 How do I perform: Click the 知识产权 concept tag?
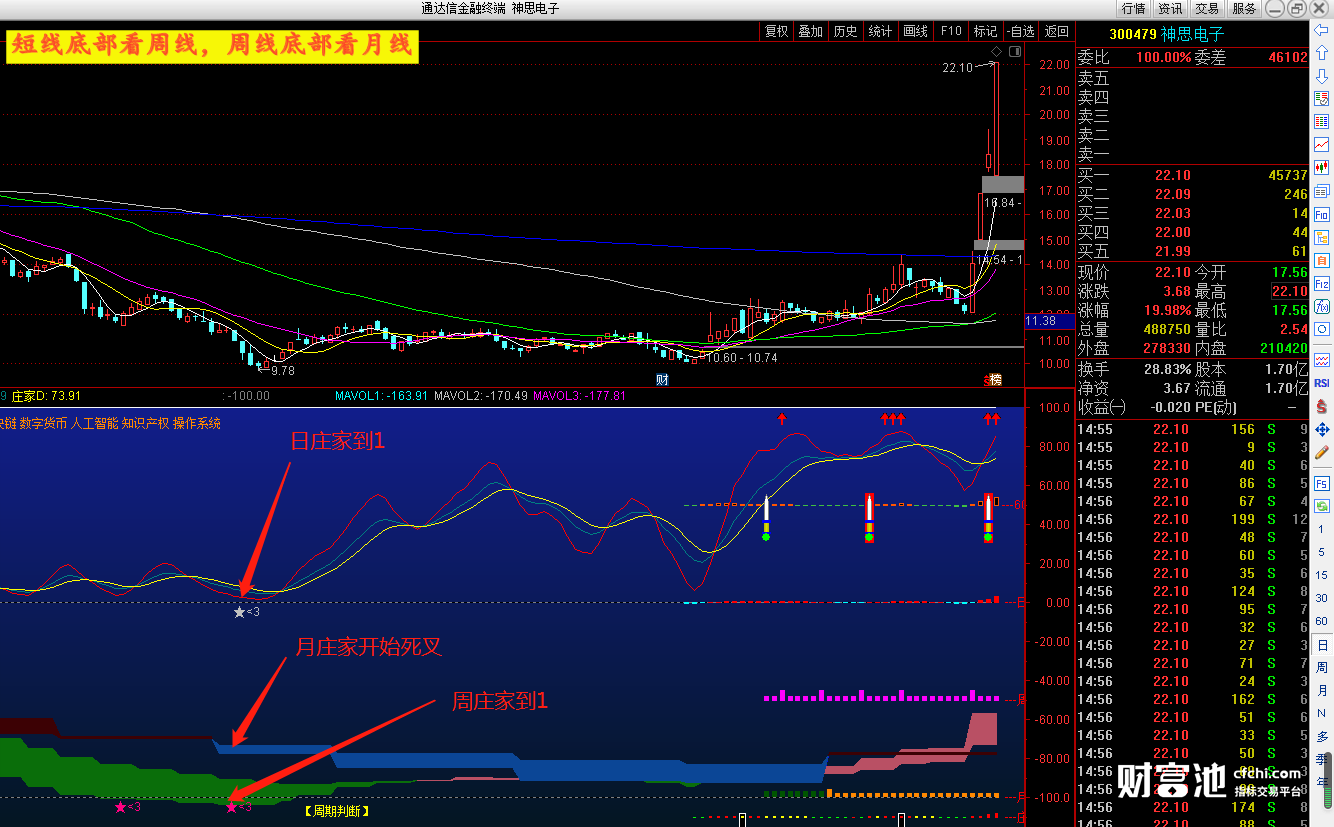tap(146, 424)
